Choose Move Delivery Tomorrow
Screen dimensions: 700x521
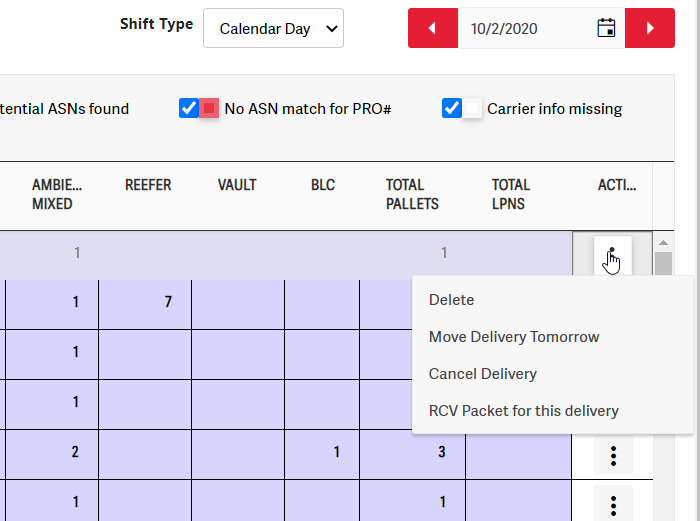pyautogui.click(x=514, y=337)
